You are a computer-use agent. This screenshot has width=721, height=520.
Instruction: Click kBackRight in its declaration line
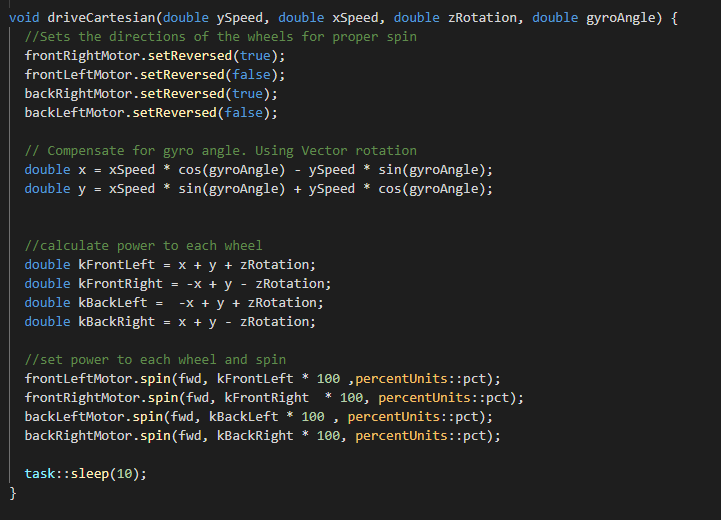tap(116, 322)
